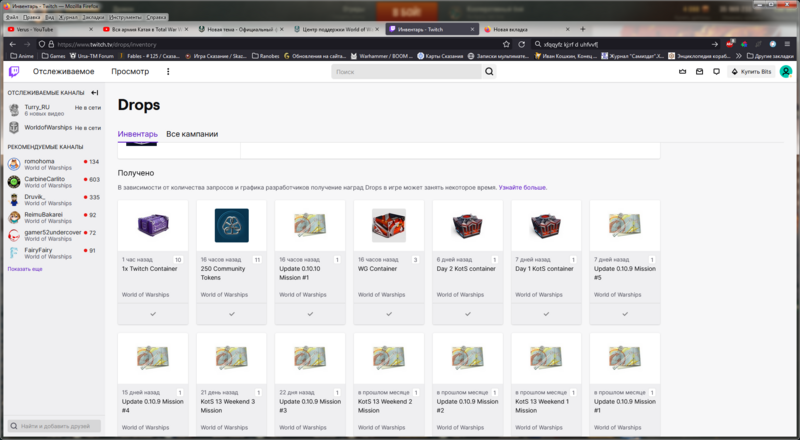Bookmark this page with the star

(506, 44)
